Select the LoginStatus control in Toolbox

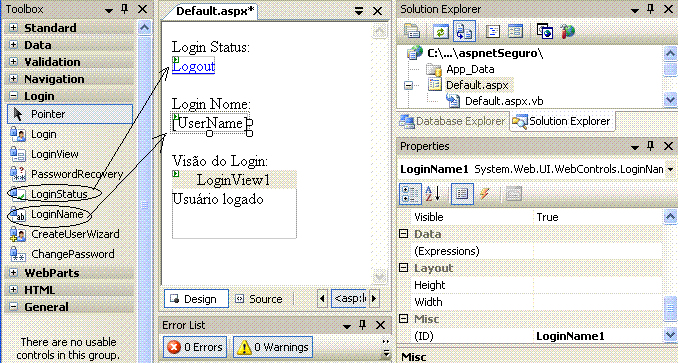[59, 194]
